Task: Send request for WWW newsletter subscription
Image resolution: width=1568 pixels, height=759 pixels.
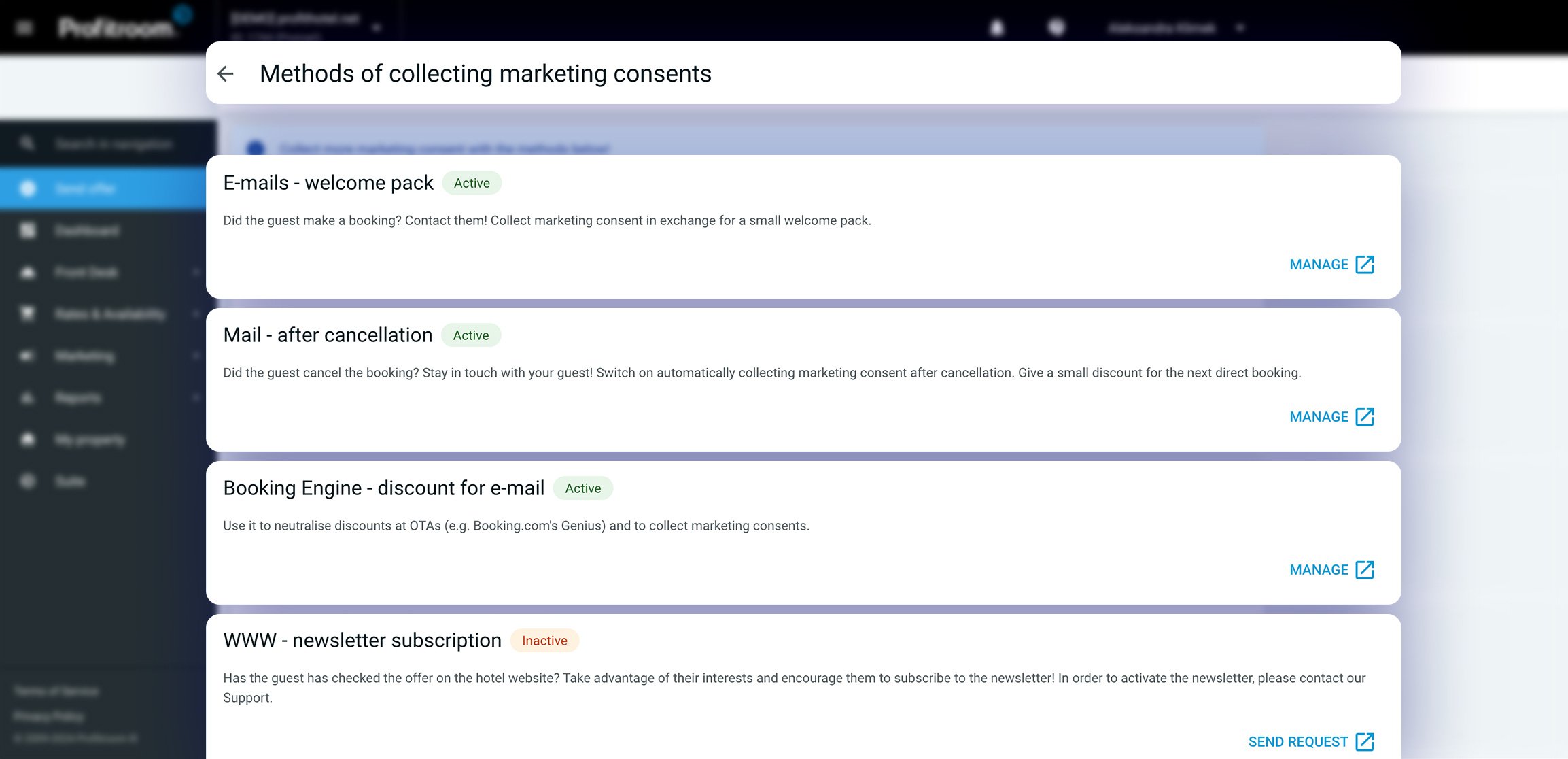Action: click(1297, 741)
